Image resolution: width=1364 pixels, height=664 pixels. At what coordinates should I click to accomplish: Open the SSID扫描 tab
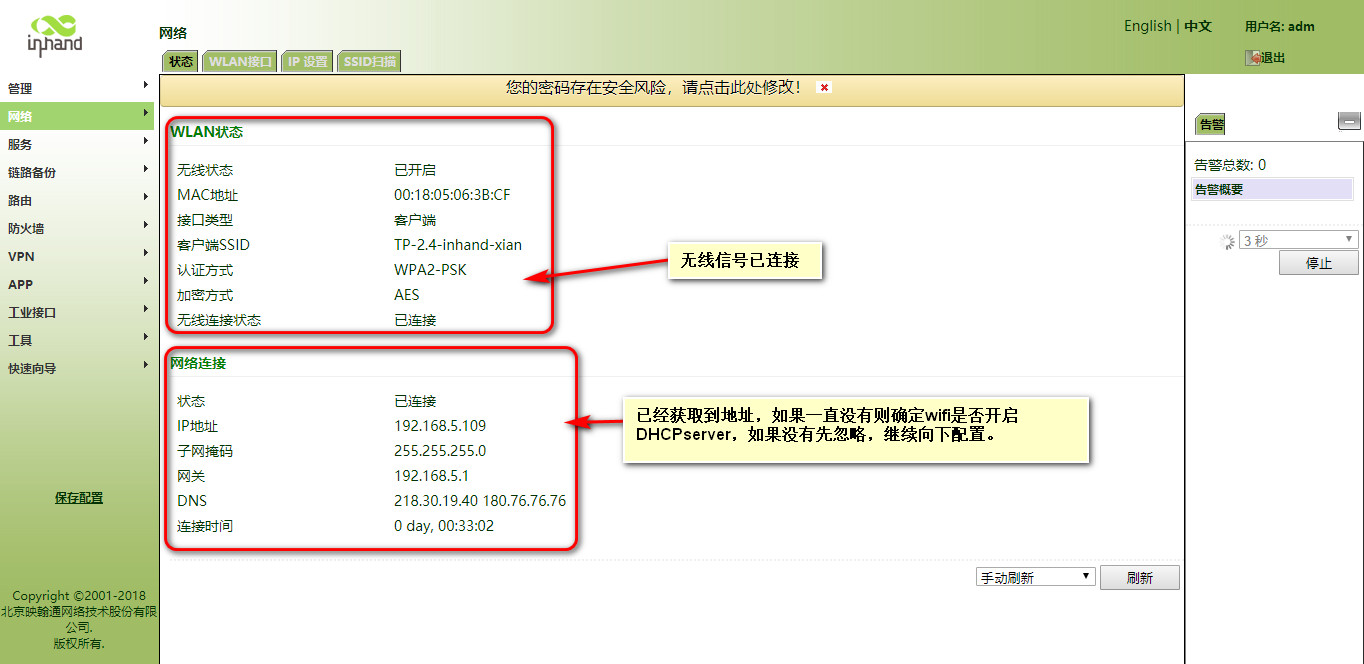(x=369, y=62)
